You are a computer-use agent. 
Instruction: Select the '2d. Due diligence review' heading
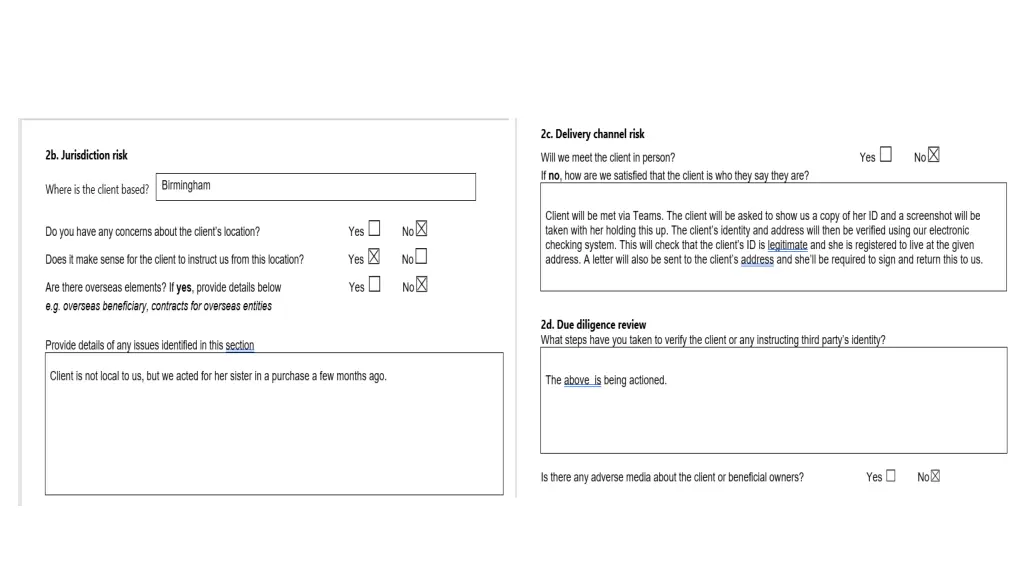tap(593, 325)
